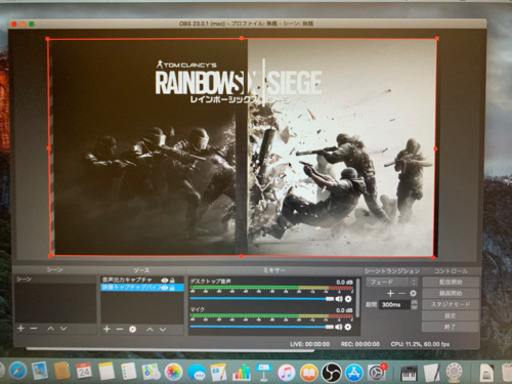Open Calendar from the dock

pyautogui.click(x=84, y=371)
